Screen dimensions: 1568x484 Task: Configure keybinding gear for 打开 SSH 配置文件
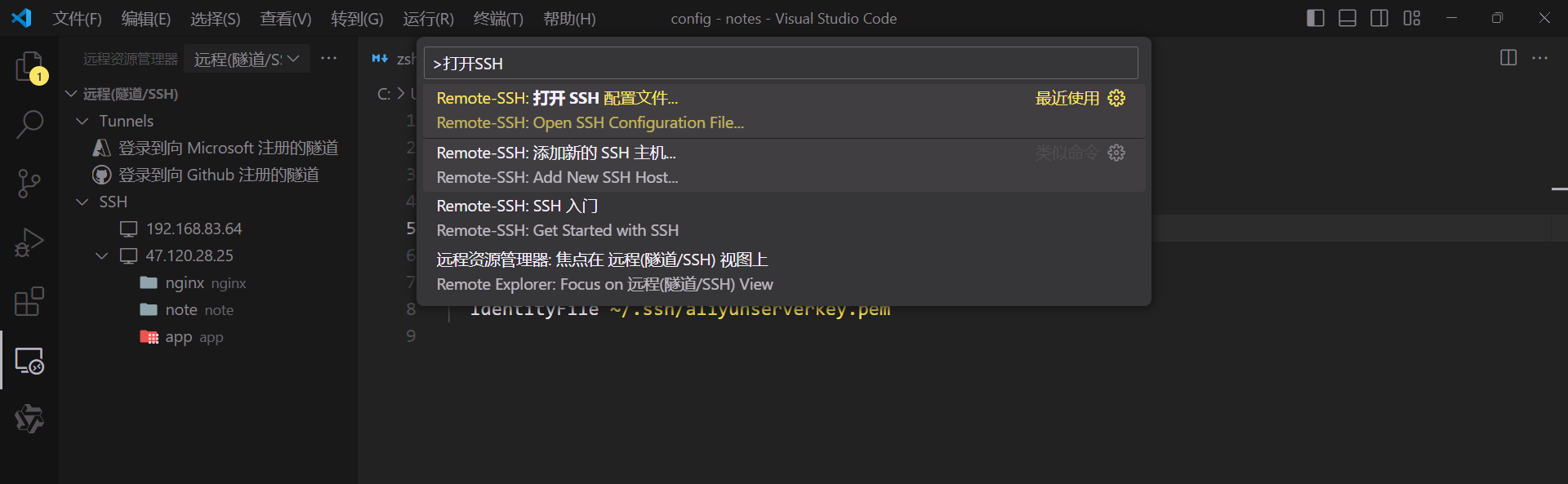point(1116,98)
